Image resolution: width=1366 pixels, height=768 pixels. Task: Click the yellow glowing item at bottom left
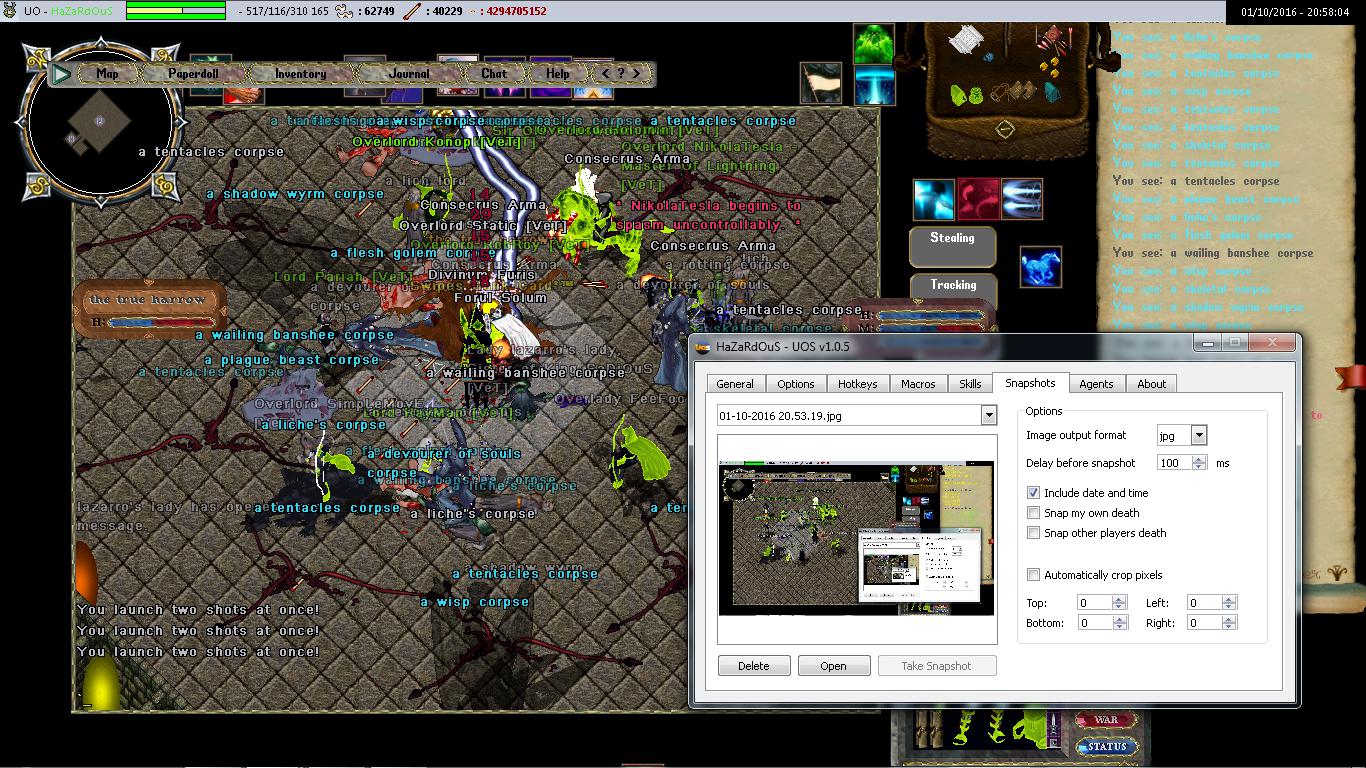(x=100, y=682)
